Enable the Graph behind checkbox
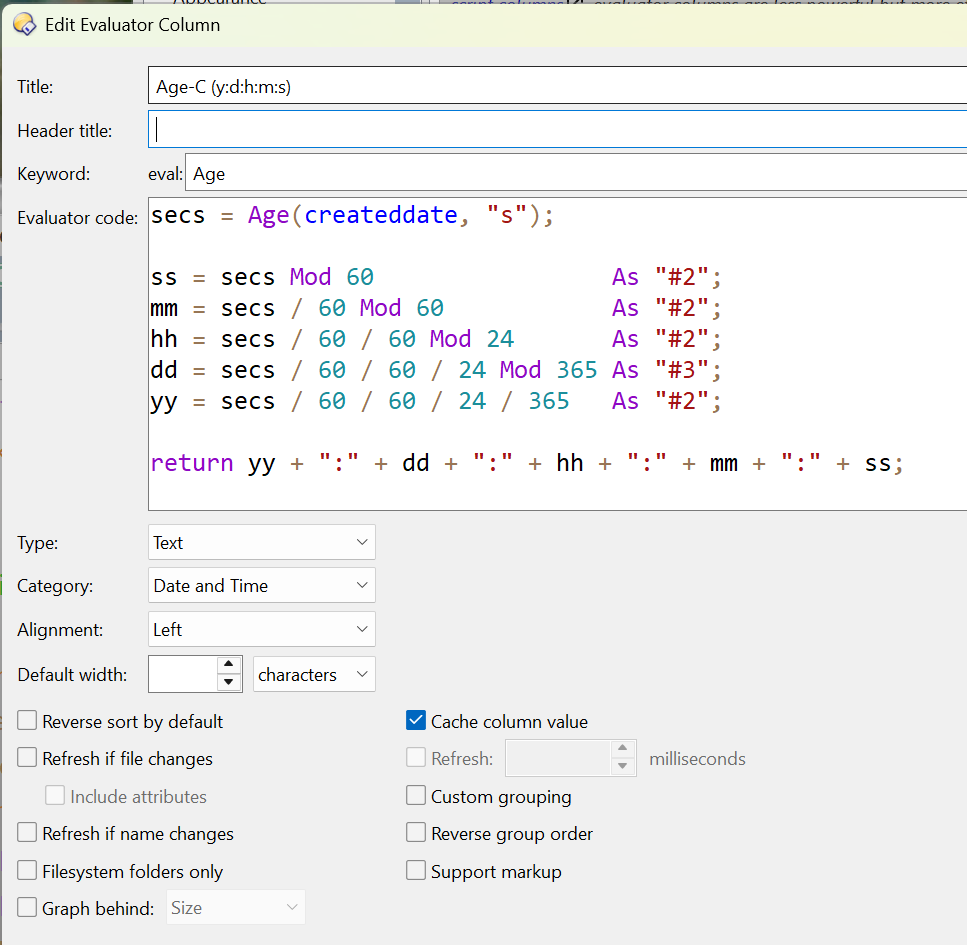 27,908
